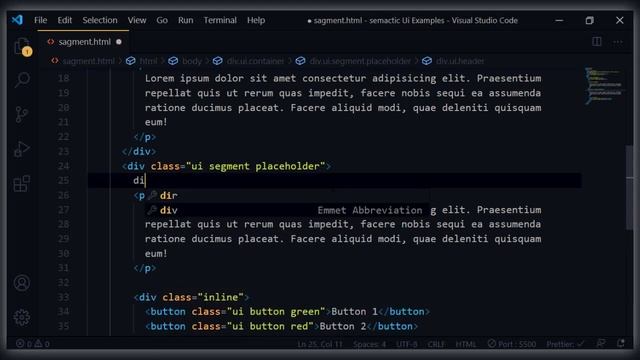The height and width of the screenshot is (360, 640).
Task: Click the vertical editor scrollbar
Action: [x=629, y=188]
